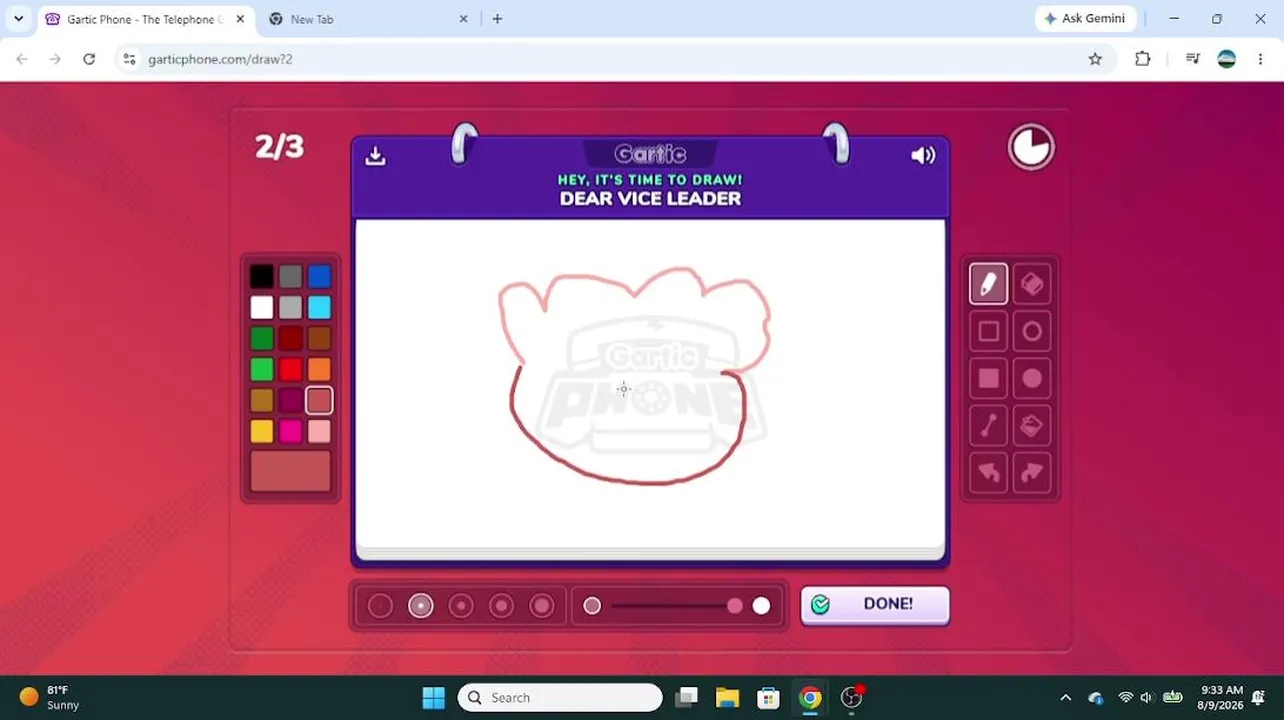View site information icon in address bar

129,59
